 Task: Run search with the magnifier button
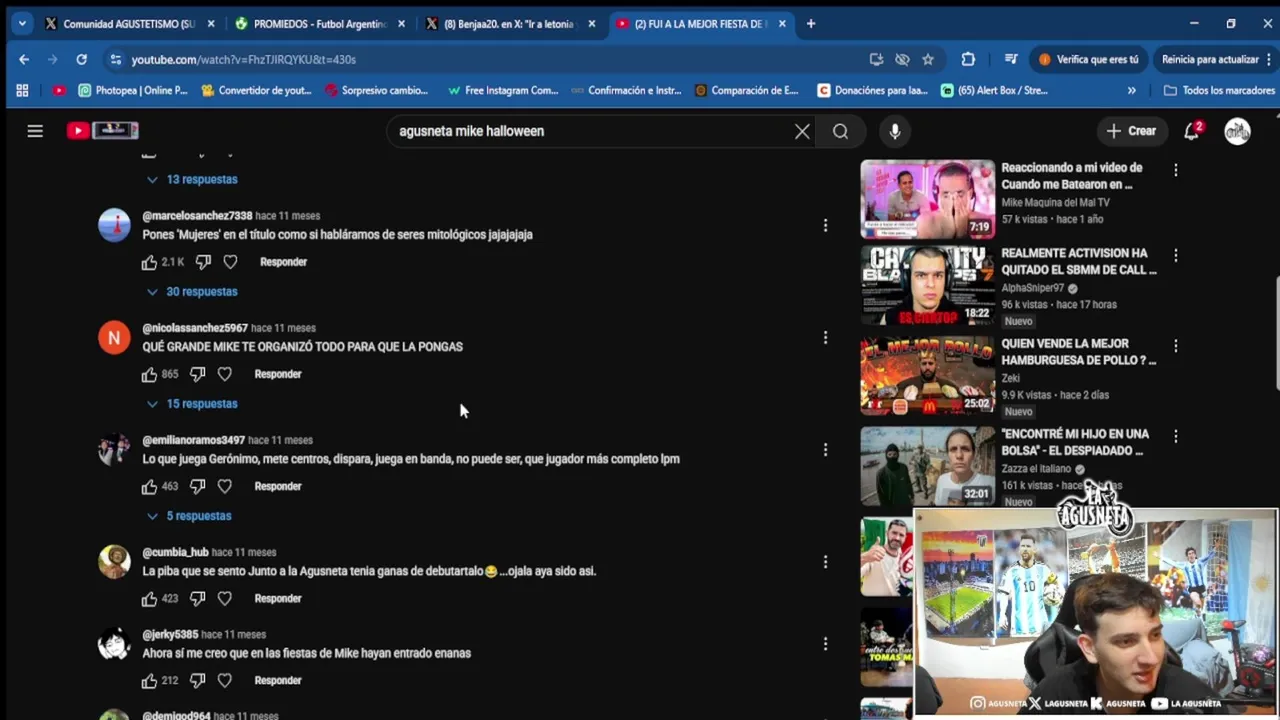pos(840,131)
